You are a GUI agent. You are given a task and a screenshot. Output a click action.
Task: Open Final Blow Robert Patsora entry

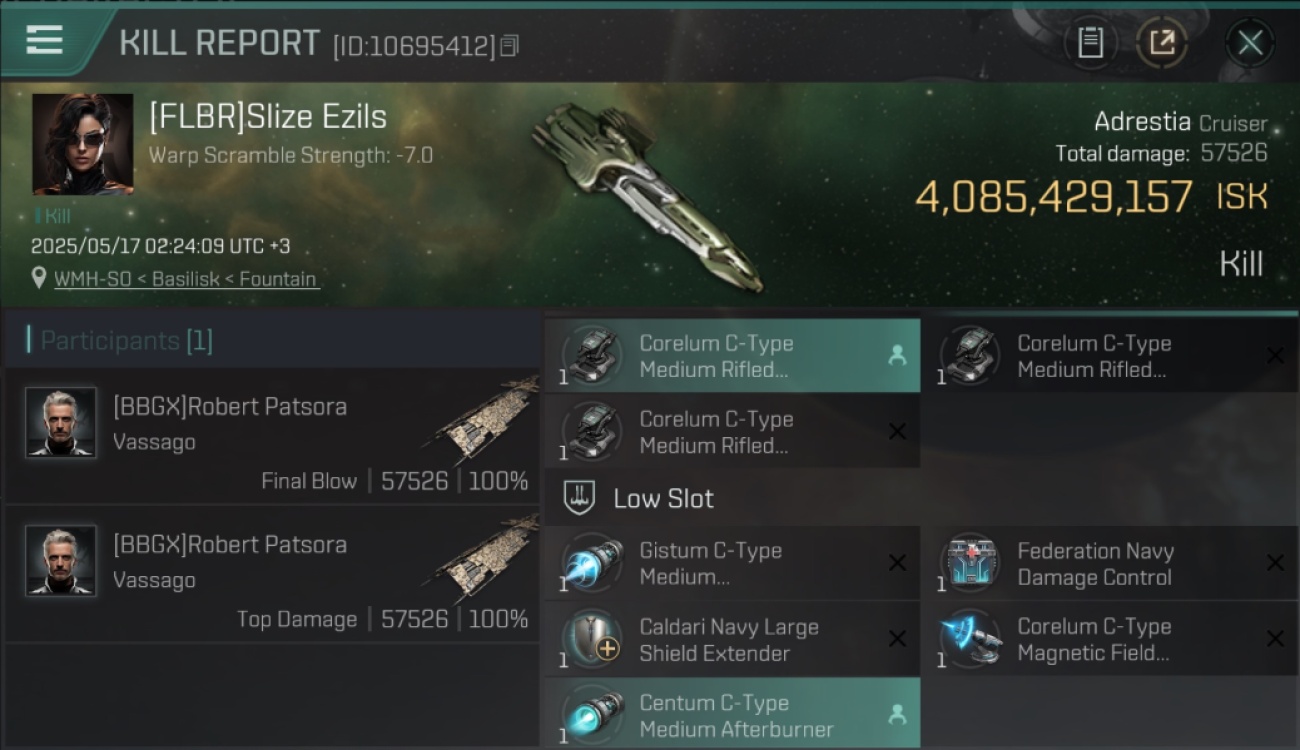[272, 436]
